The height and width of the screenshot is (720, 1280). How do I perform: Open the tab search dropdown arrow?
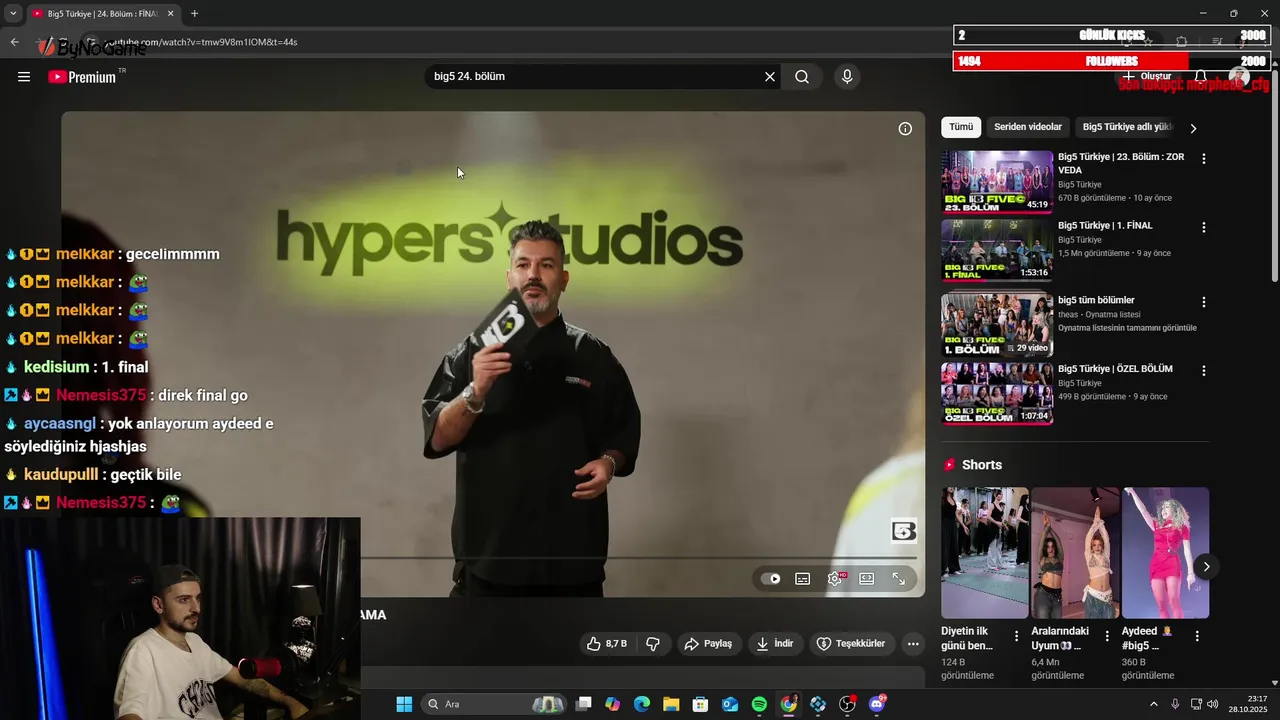[x=12, y=13]
